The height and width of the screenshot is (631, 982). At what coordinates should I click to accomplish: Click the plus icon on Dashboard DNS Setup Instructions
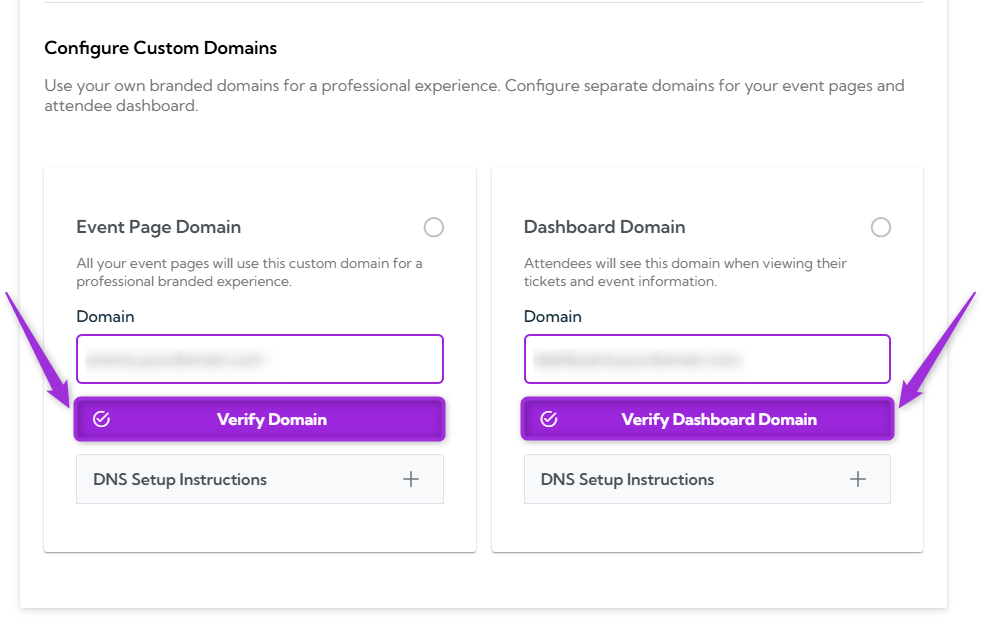coord(857,479)
